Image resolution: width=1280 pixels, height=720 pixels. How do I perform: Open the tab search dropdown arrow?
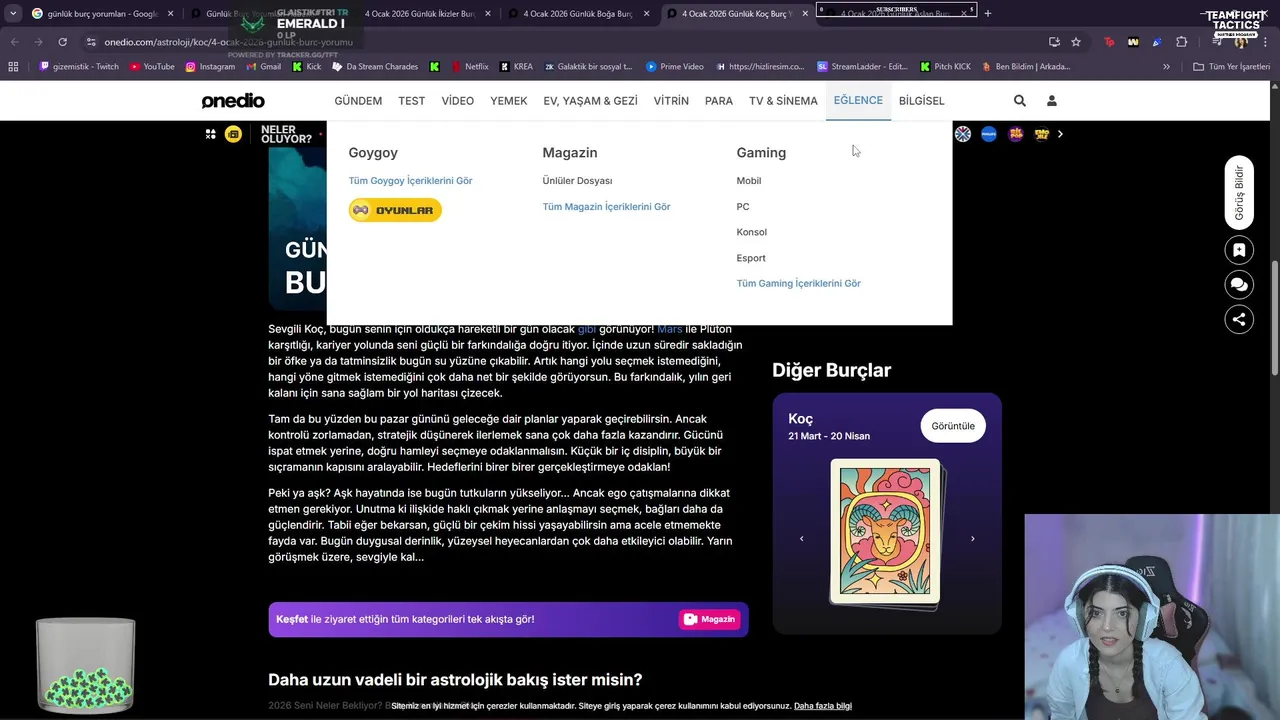point(13,13)
